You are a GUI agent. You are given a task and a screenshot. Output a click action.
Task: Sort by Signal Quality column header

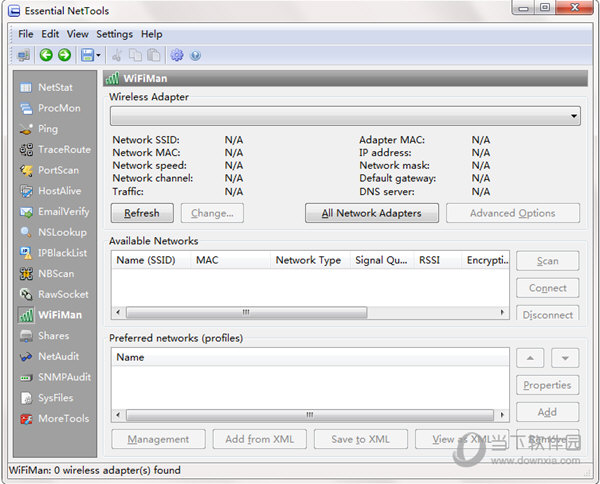pyautogui.click(x=382, y=260)
